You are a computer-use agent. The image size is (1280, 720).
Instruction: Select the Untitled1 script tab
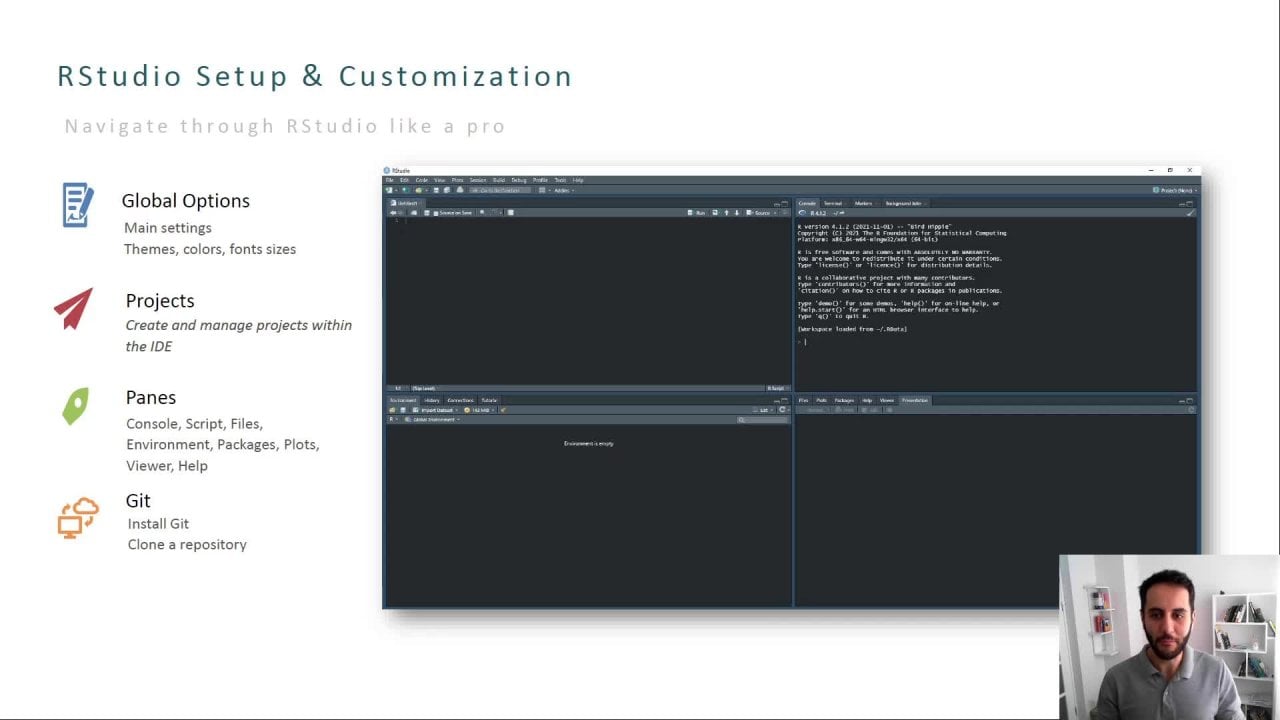[x=405, y=203]
